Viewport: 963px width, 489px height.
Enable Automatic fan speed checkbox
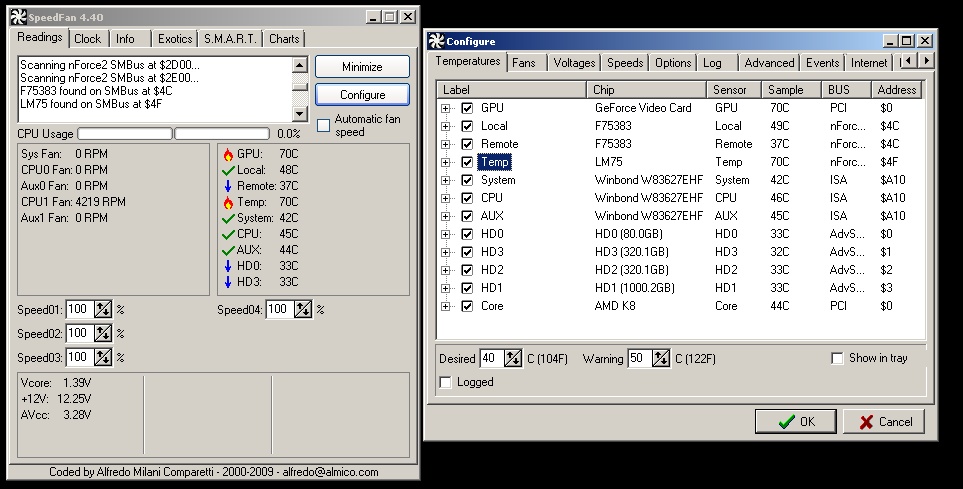pos(323,125)
